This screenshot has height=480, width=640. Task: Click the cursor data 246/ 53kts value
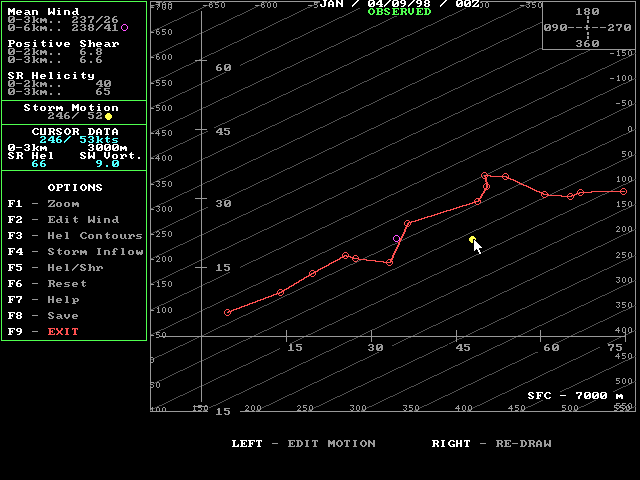coord(79,140)
